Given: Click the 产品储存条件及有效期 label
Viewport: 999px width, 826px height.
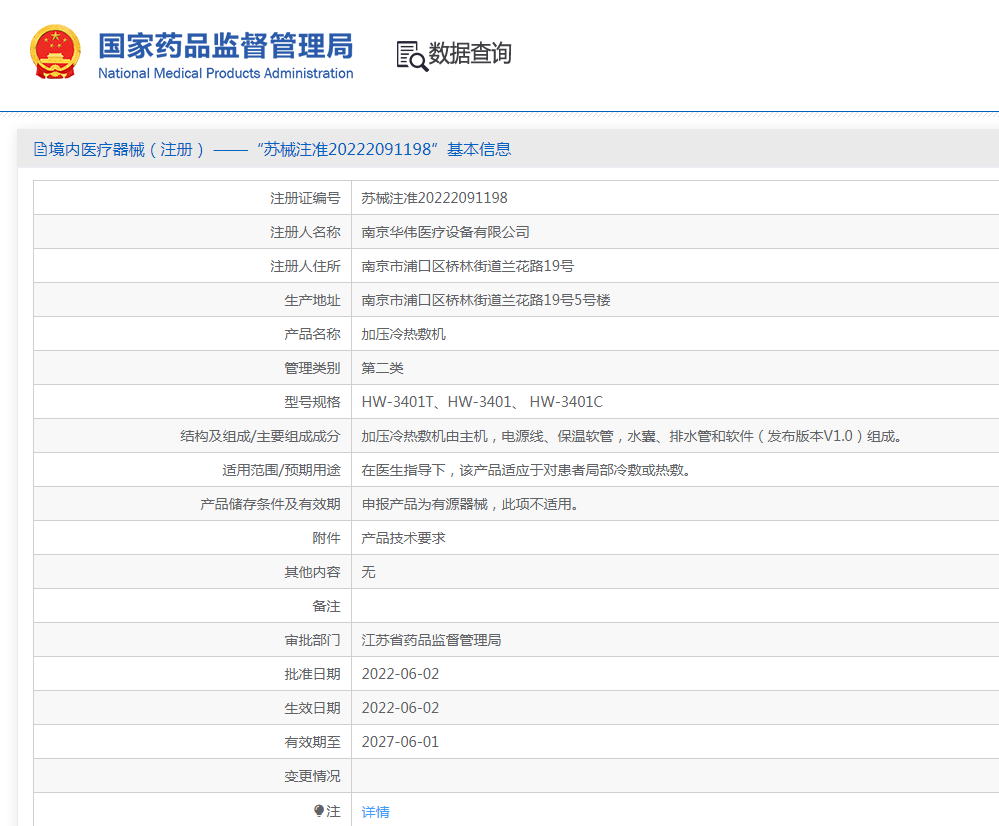Looking at the screenshot, I should coord(270,504).
